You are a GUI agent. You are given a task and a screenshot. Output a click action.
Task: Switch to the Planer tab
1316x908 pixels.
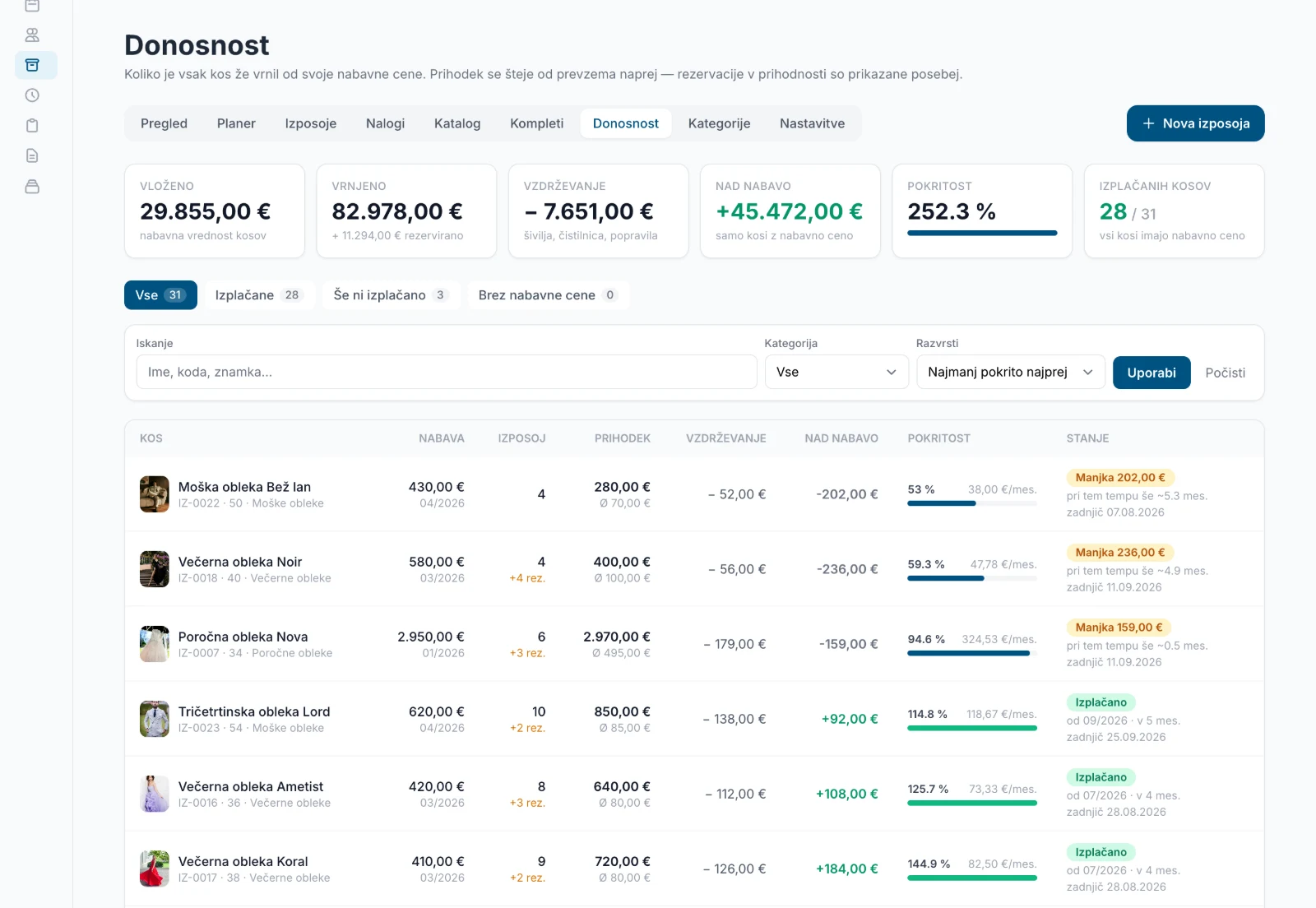point(236,123)
